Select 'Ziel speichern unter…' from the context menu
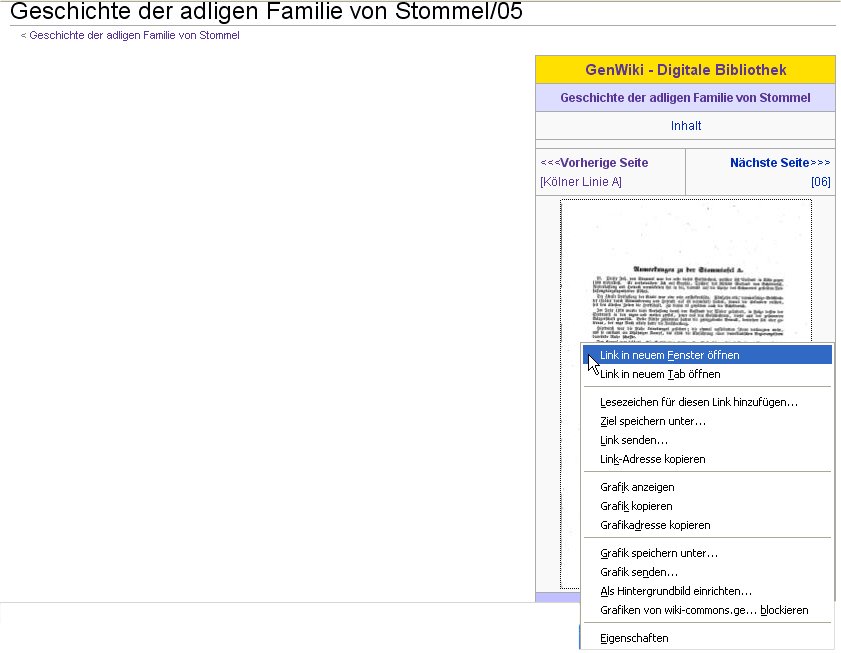This screenshot has height=653, width=841. 652,421
